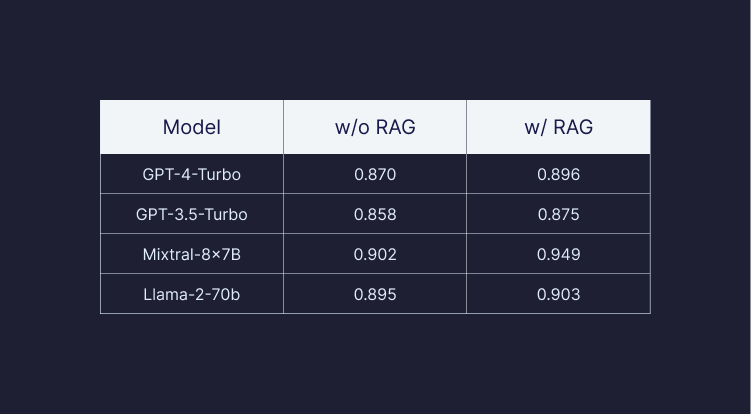Viewport: 751px width, 414px height.
Task: Click the w/o RAG column header
Action: point(375,127)
